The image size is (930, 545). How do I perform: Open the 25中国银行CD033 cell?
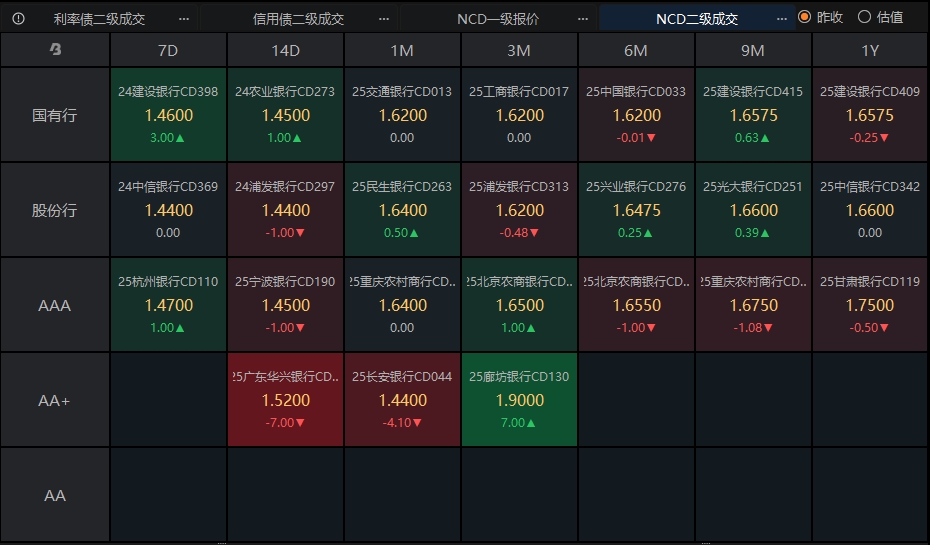click(x=636, y=114)
